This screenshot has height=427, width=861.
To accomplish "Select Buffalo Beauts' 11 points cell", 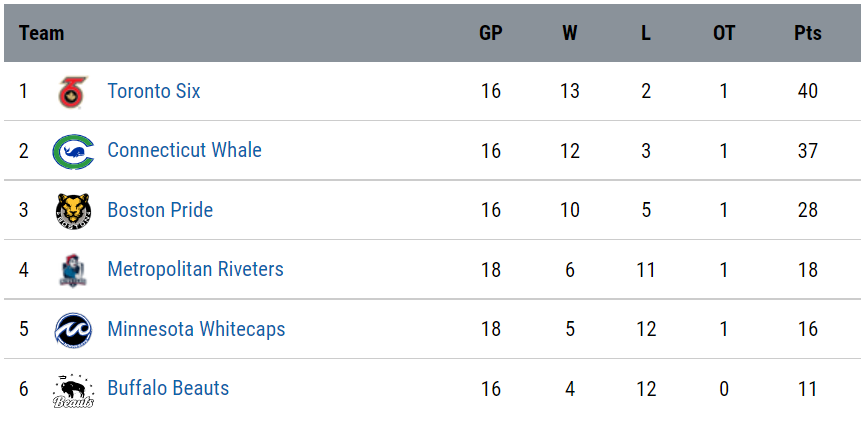I will point(808,389).
